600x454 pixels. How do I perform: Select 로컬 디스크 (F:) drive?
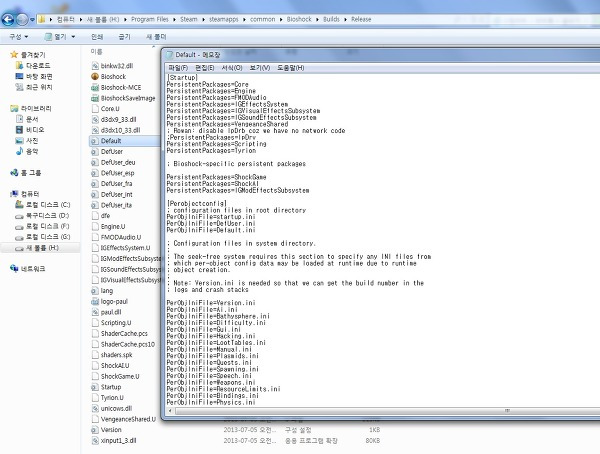(x=42, y=226)
